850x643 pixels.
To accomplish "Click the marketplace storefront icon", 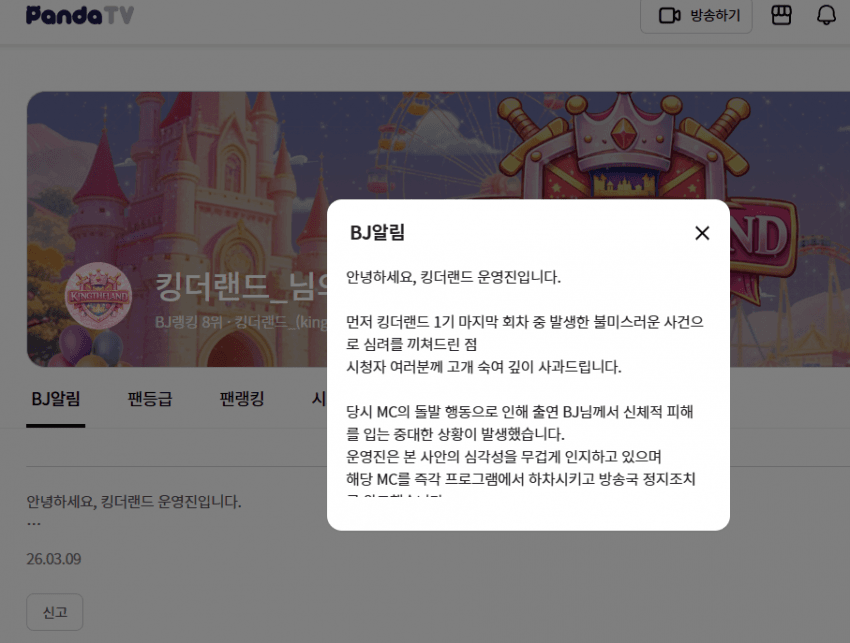I will (x=781, y=15).
